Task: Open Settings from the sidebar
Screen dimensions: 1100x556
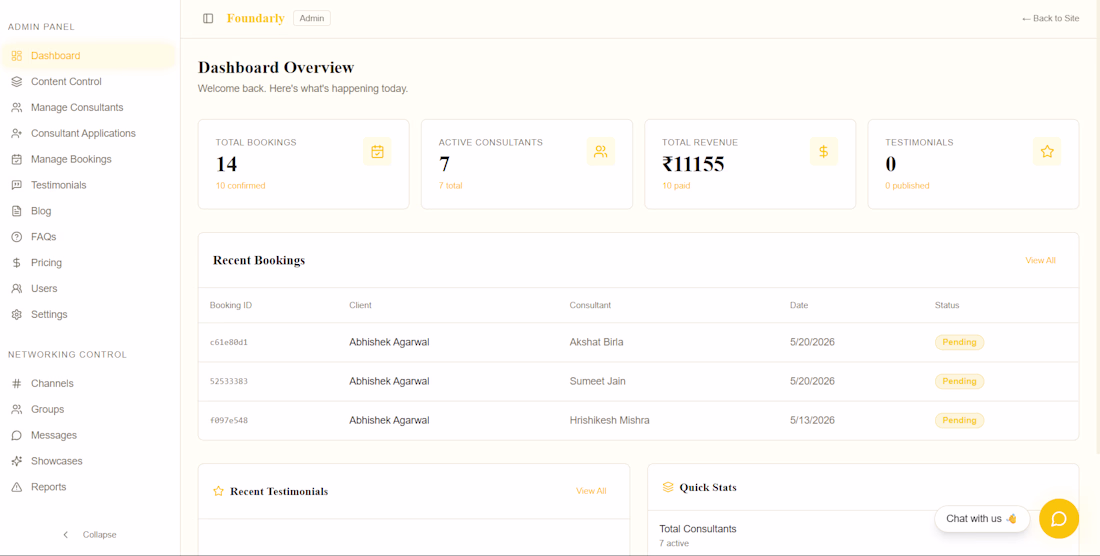Action: (88, 314)
